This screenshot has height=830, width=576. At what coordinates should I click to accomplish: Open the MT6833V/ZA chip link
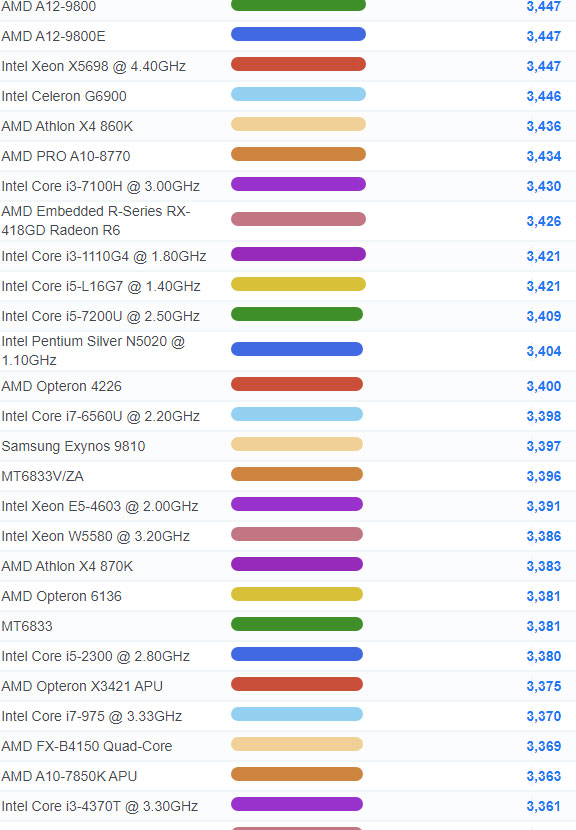42,476
